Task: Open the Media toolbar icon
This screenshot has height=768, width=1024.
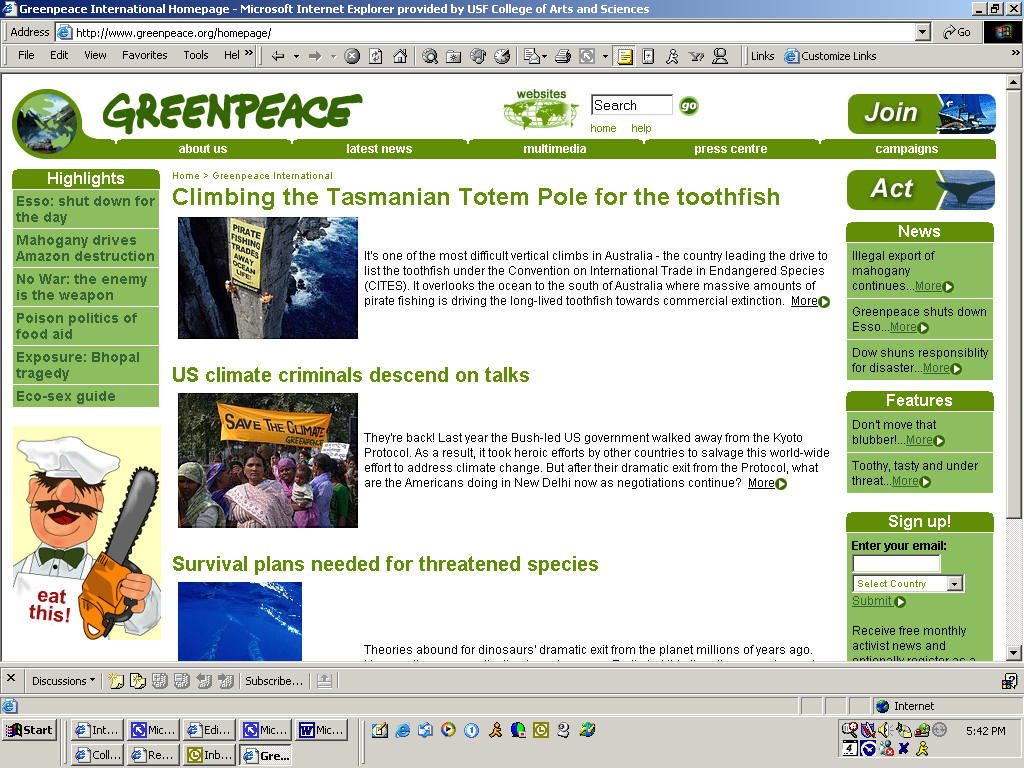Action: point(478,56)
